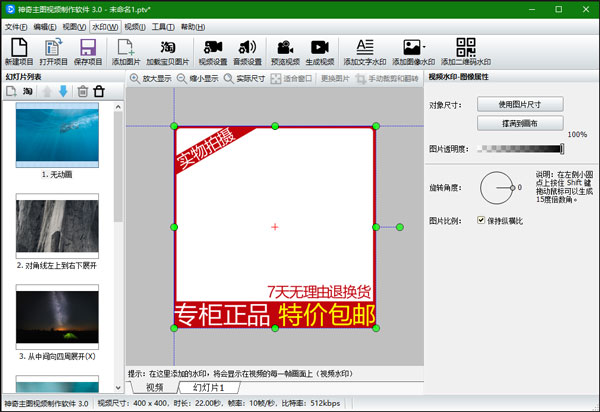Open the 水印(W) menu
The width and height of the screenshot is (600, 412).
(x=103, y=26)
